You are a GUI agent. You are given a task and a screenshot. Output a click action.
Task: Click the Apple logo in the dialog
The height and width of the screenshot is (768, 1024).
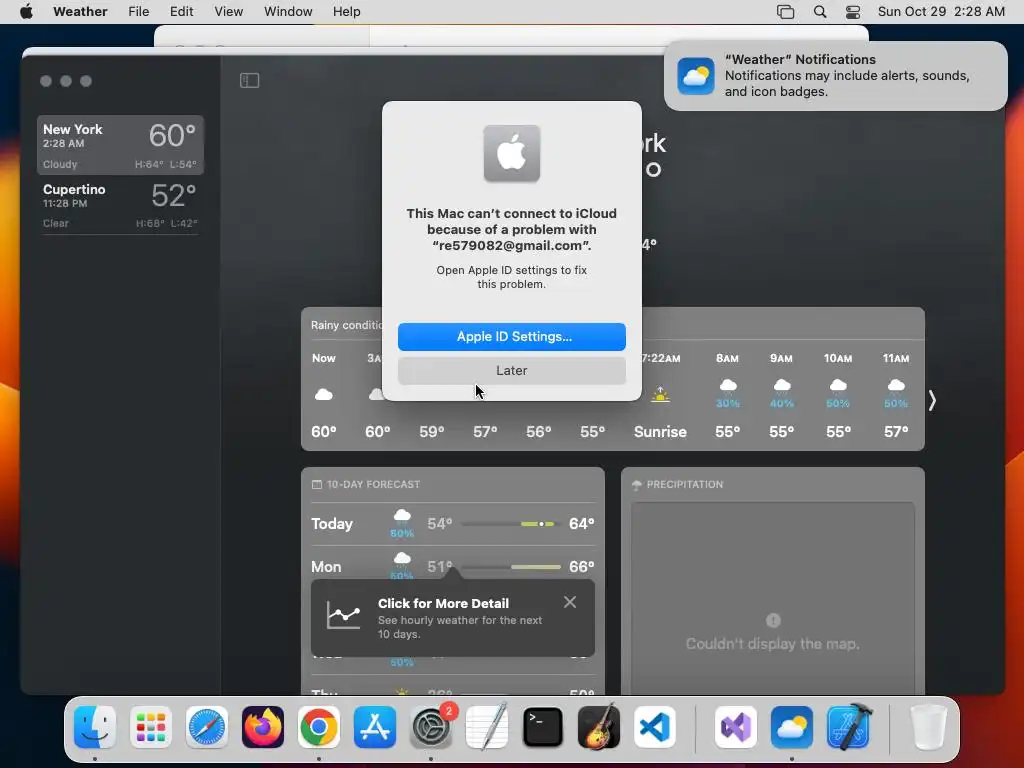coord(511,153)
